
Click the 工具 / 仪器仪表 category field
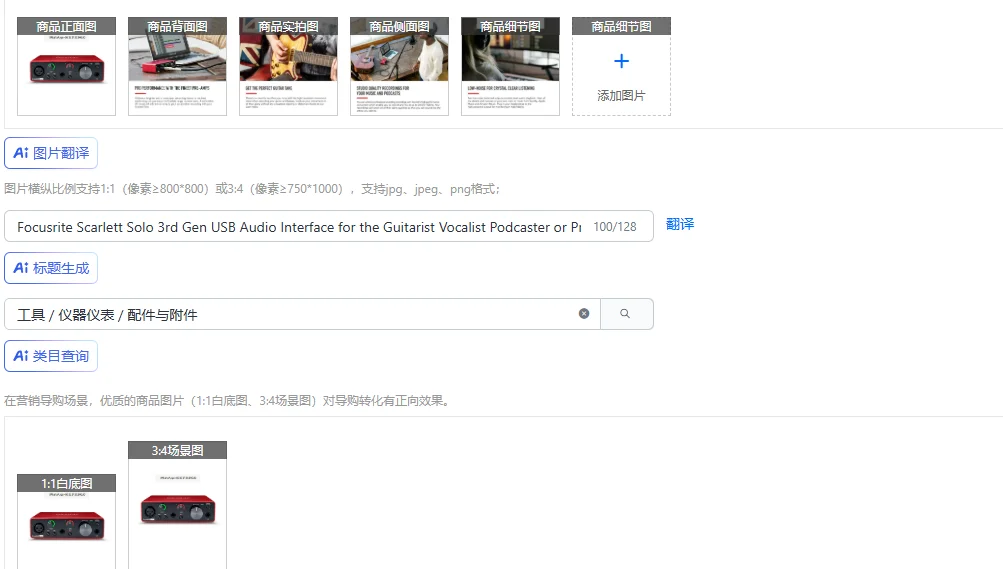tap(302, 314)
